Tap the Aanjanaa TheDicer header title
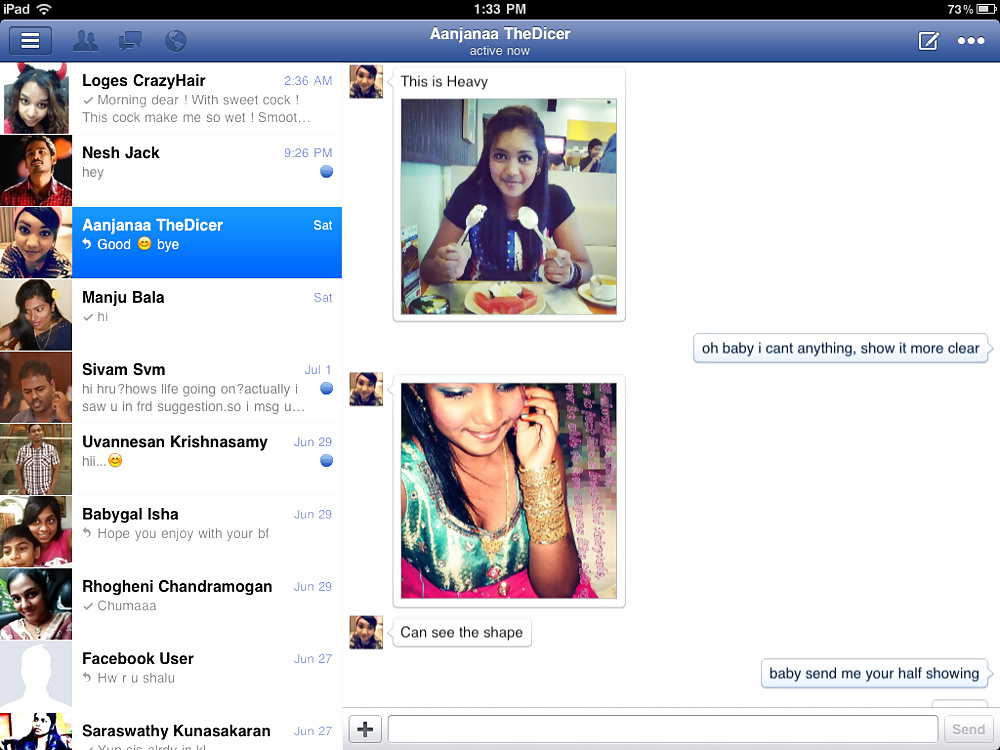 point(500,34)
